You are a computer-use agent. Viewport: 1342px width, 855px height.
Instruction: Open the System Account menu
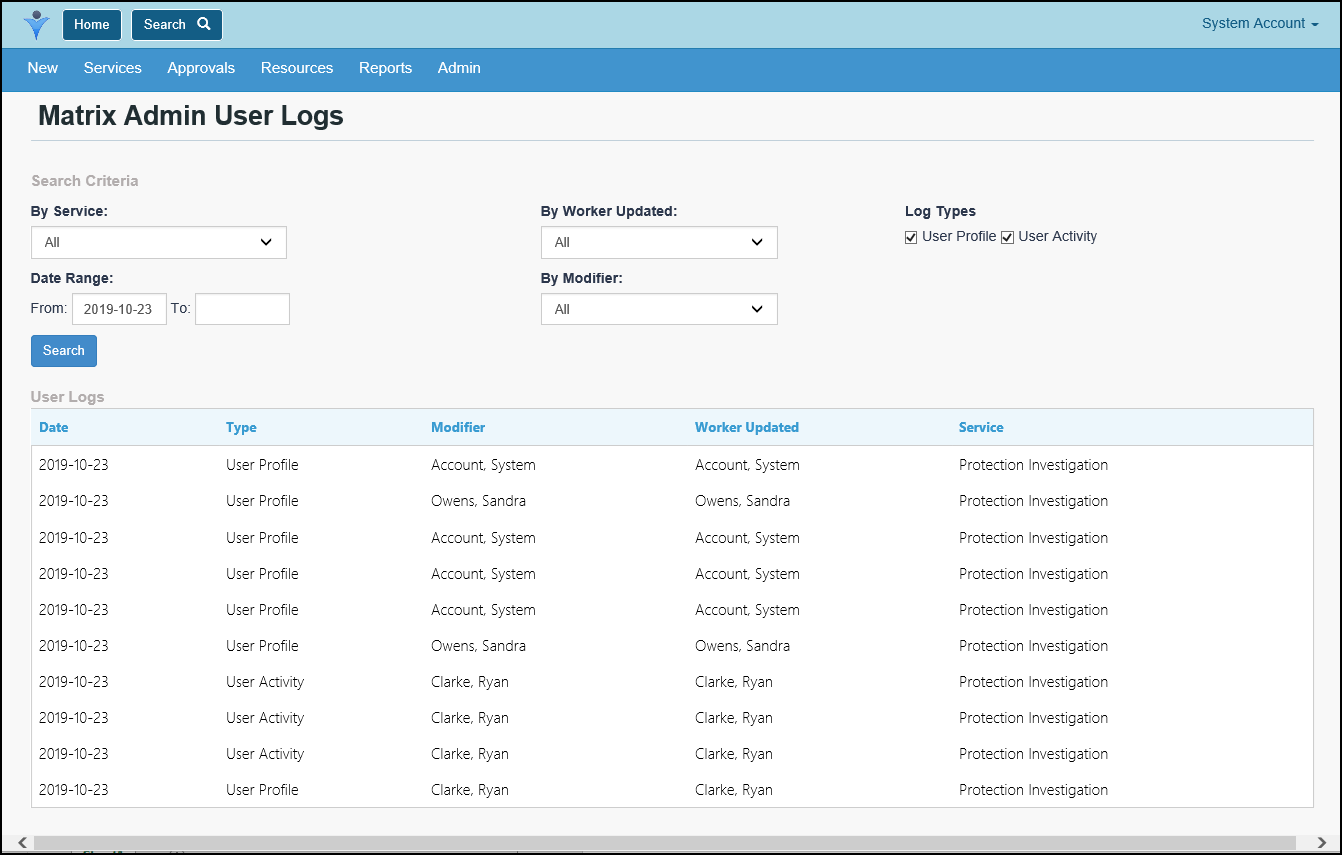click(1260, 24)
